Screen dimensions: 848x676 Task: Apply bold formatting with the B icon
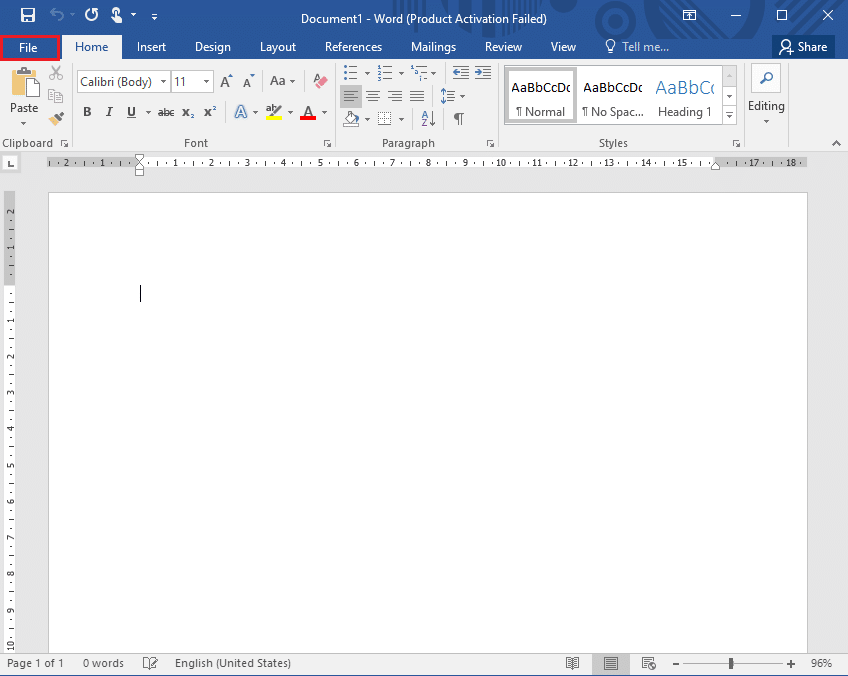pyautogui.click(x=87, y=112)
